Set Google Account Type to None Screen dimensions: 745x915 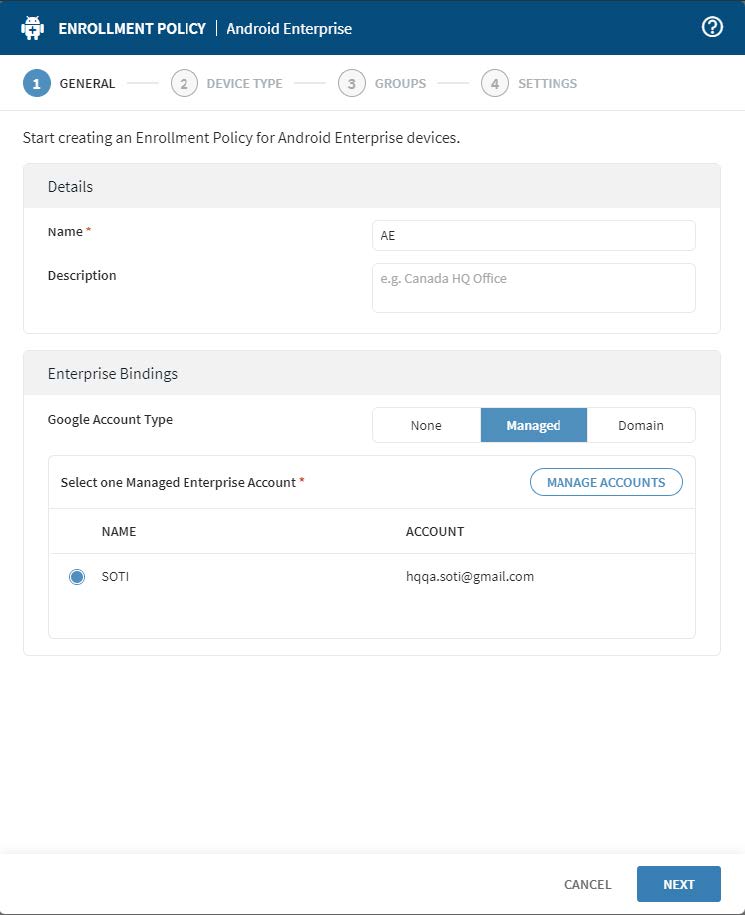point(426,425)
